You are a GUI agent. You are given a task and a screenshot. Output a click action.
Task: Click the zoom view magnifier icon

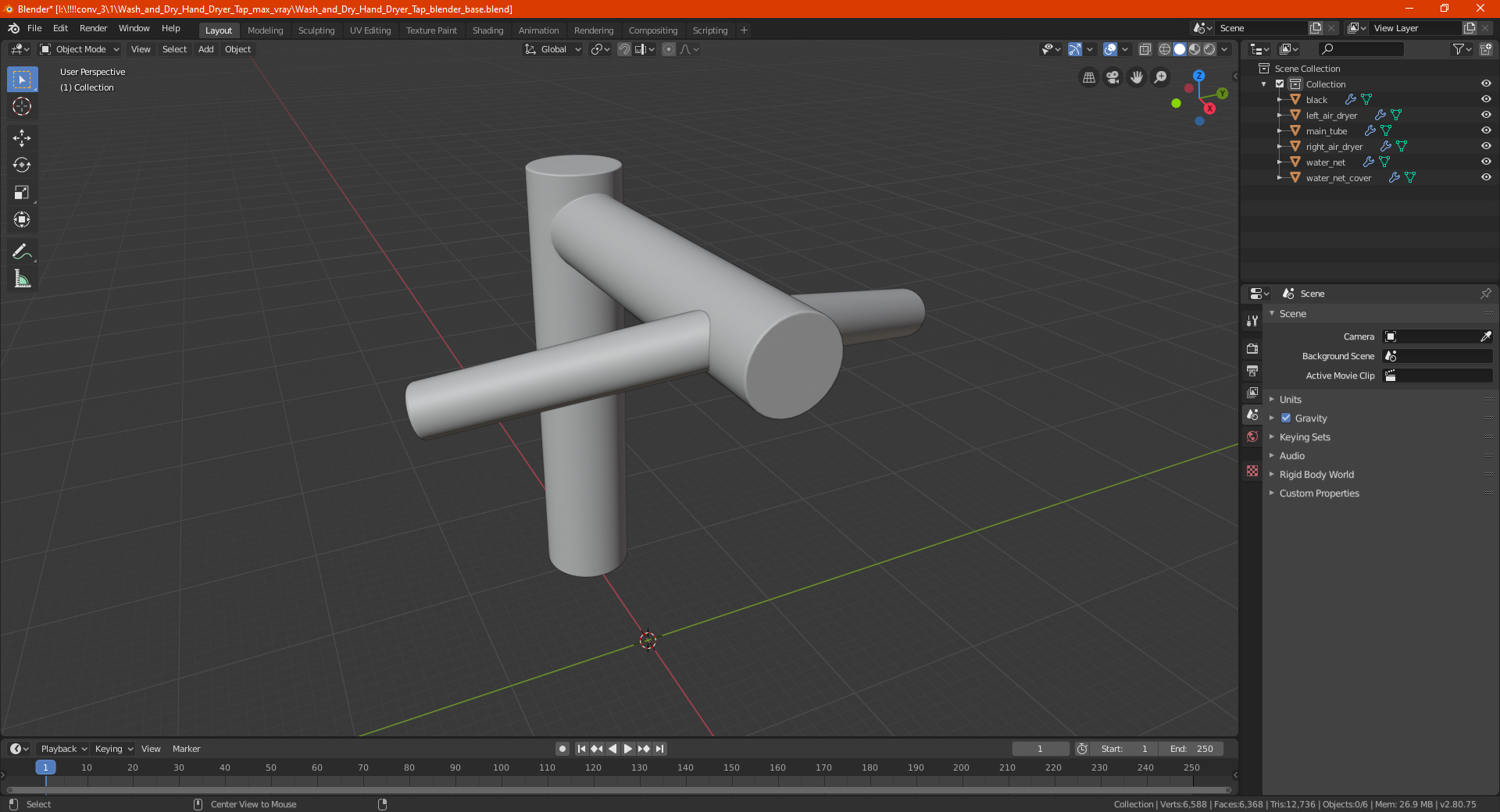pos(1161,77)
